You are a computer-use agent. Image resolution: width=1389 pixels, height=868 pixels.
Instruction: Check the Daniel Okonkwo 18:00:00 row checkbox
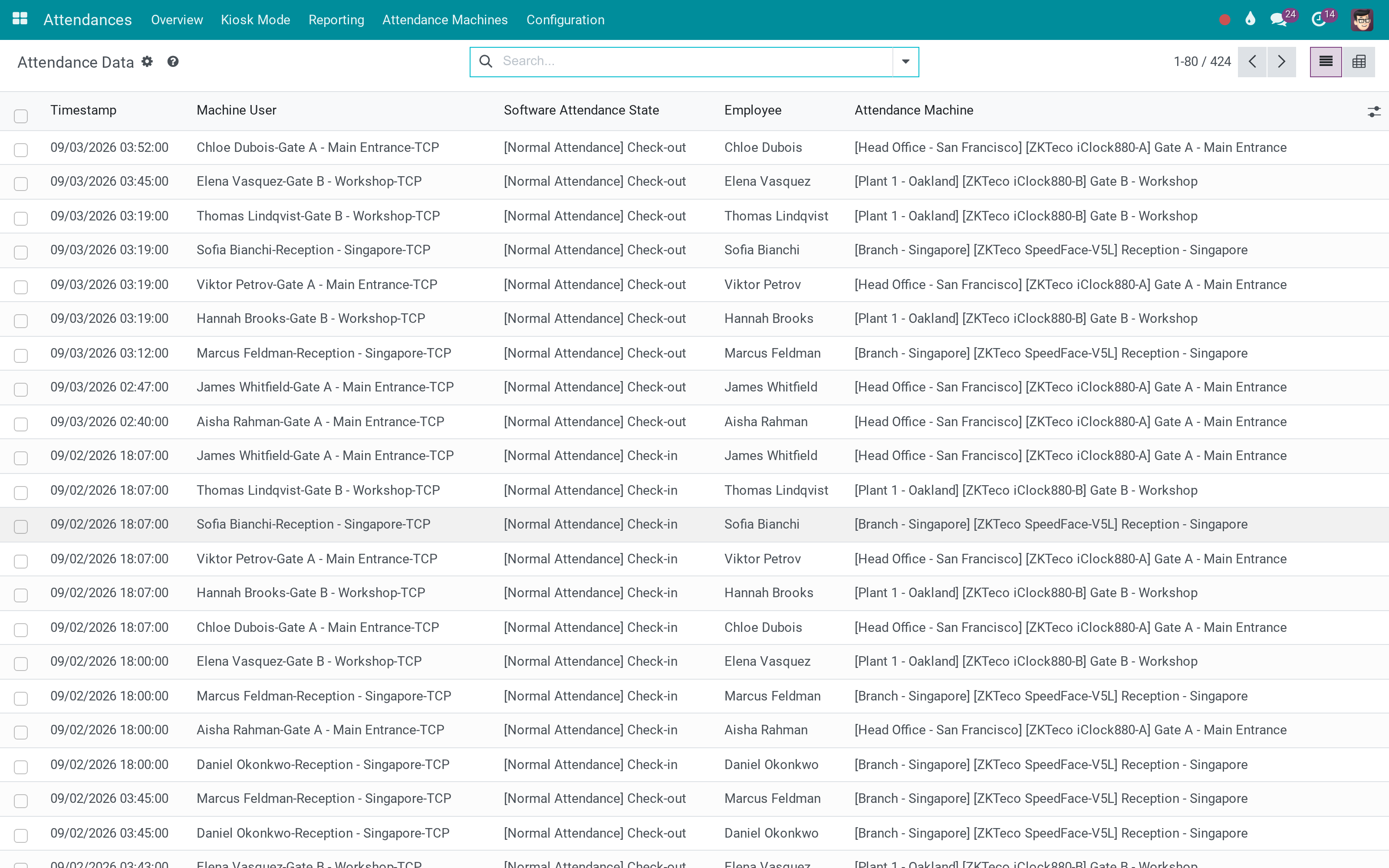21,767
